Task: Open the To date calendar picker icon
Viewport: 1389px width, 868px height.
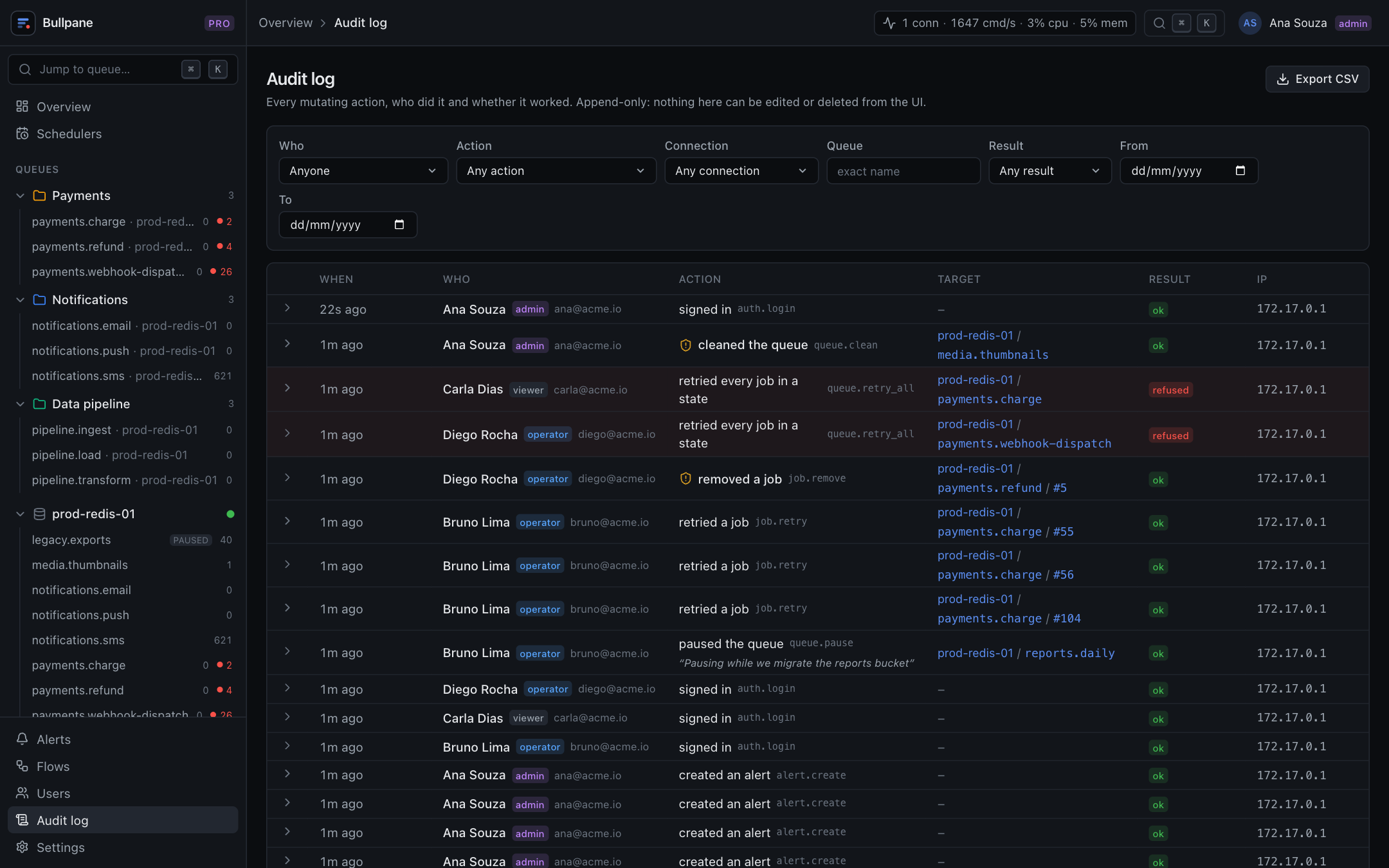Action: pyautogui.click(x=399, y=225)
